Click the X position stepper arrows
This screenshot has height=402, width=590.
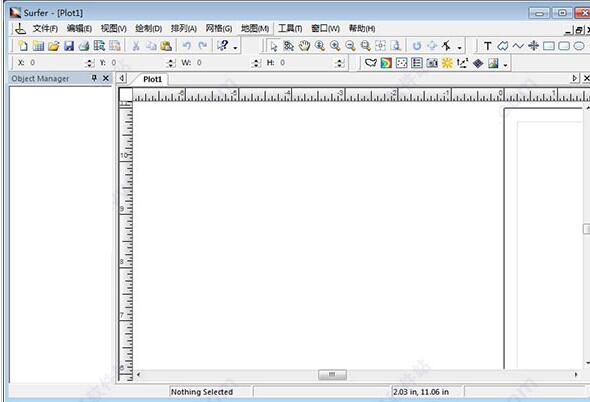[90, 63]
